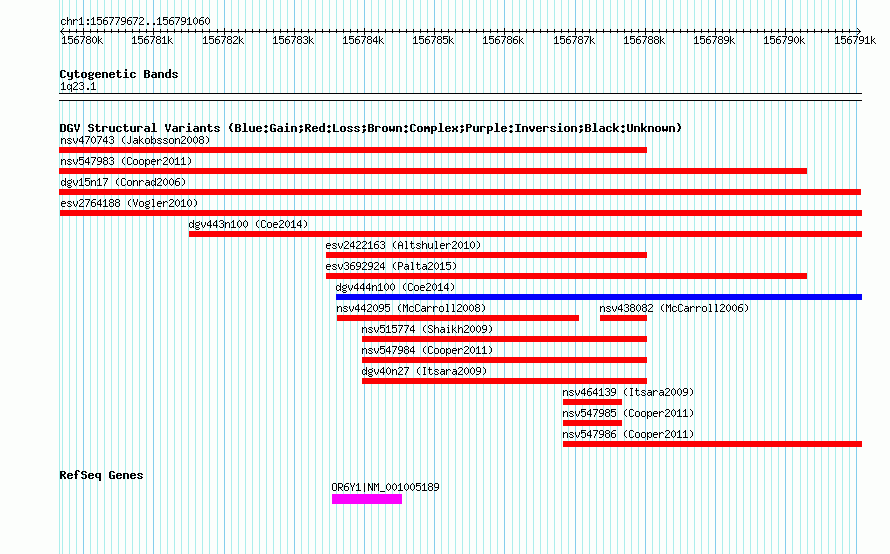Click the 156780k ruler position
890x554 pixels.
click(82, 40)
